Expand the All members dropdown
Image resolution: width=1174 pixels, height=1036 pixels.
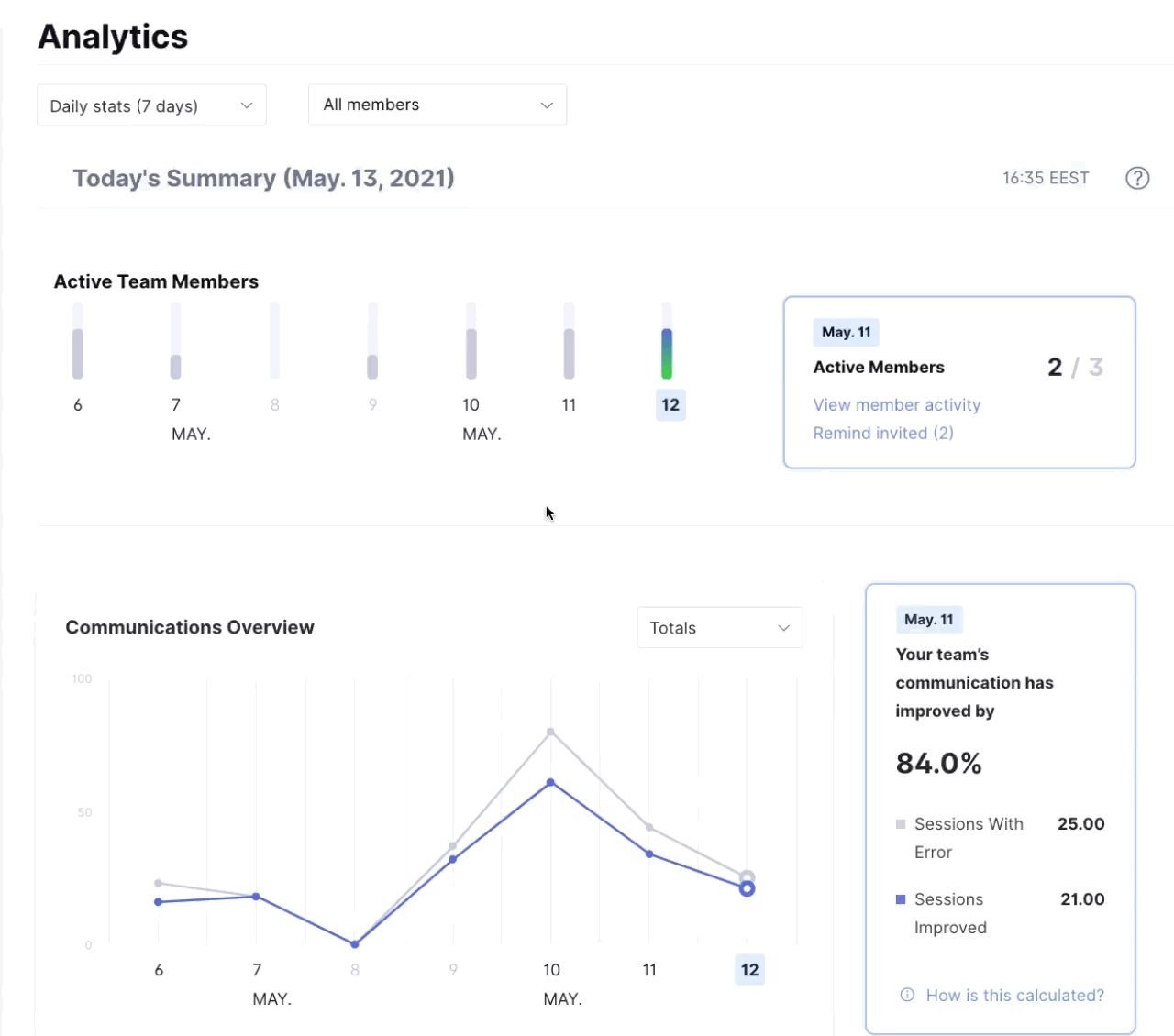437,105
